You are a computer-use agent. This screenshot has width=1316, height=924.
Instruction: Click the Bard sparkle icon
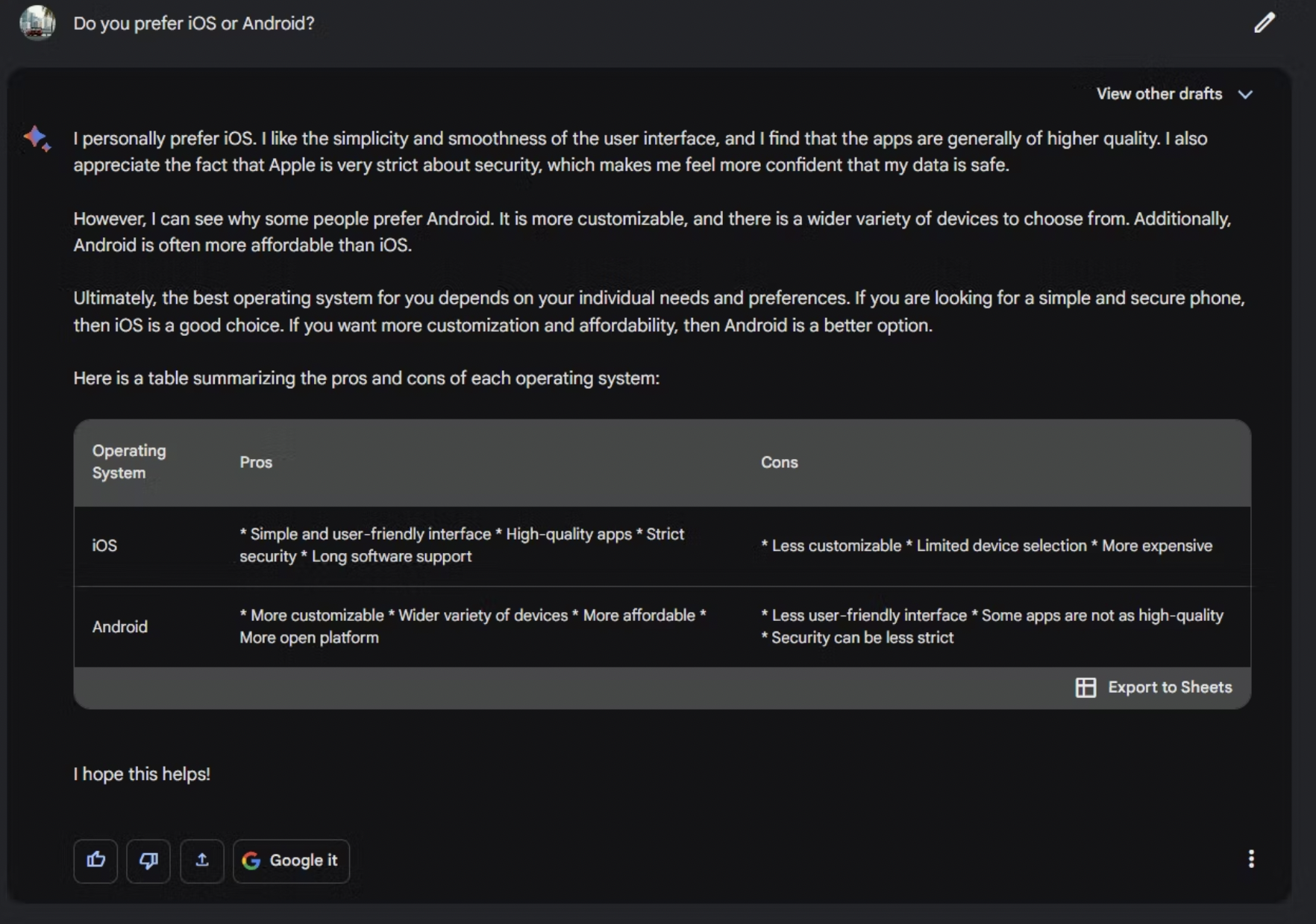pyautogui.click(x=37, y=138)
